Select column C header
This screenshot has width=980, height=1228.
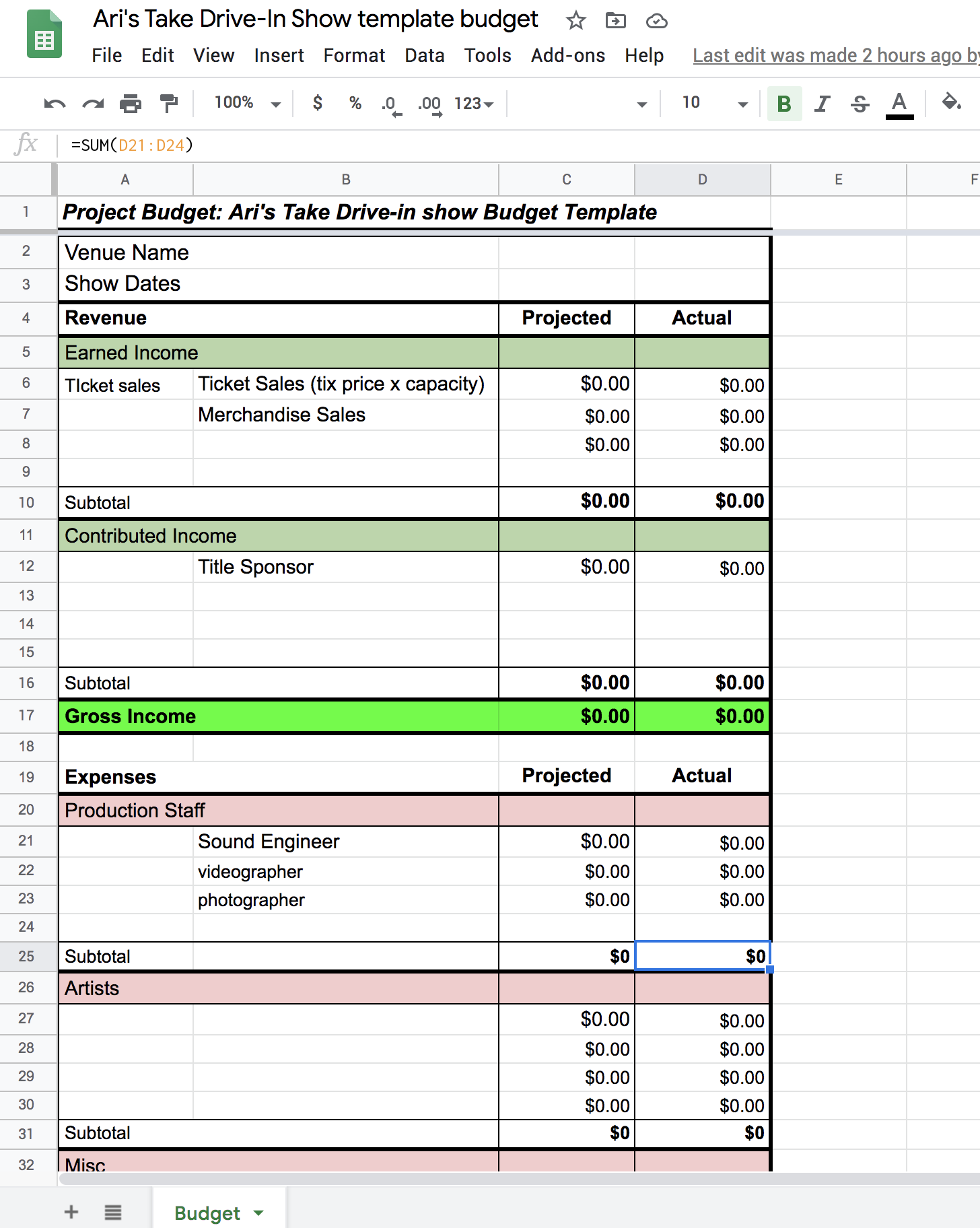click(x=567, y=180)
